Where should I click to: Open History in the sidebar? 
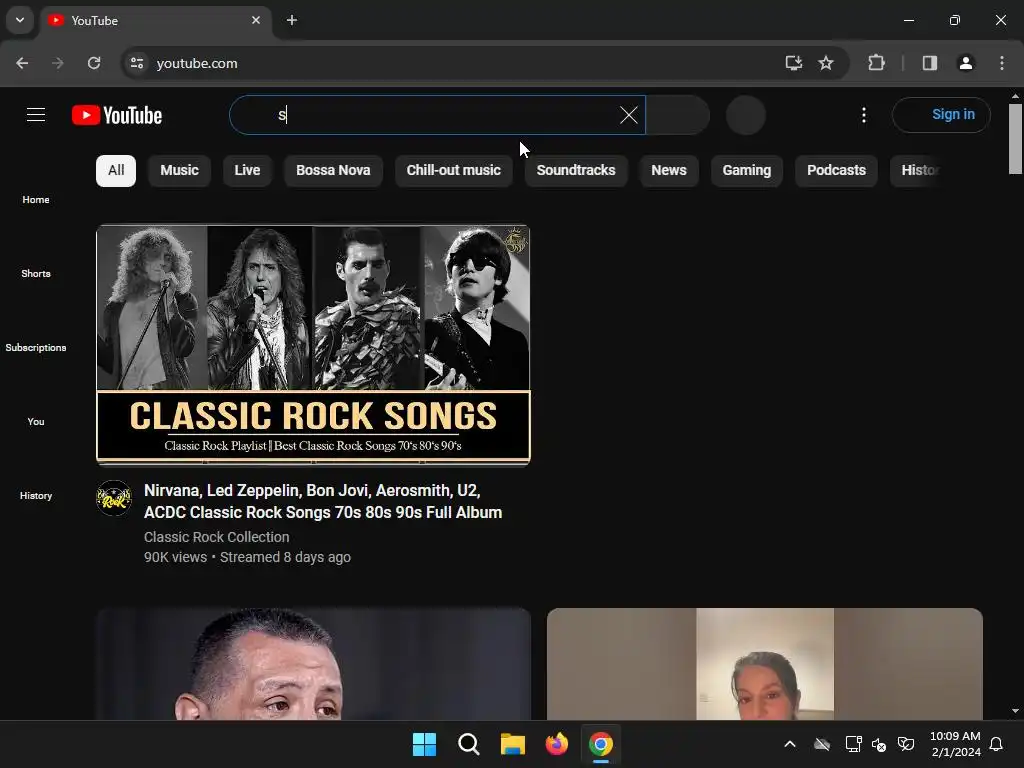tap(36, 495)
